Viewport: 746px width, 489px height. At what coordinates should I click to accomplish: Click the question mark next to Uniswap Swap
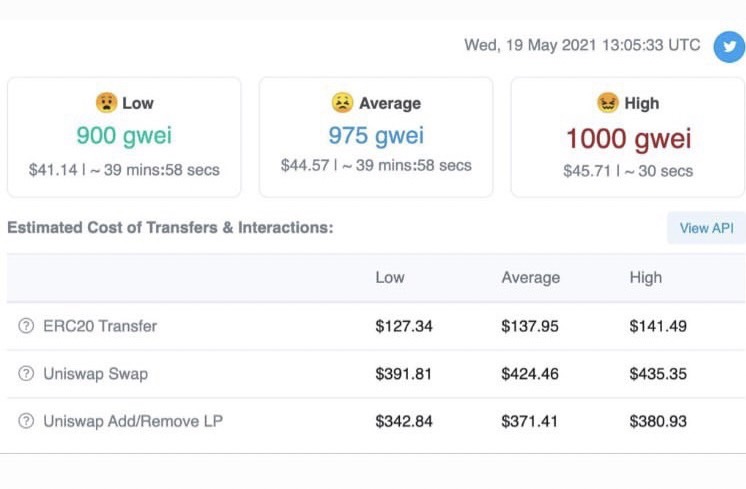coord(26,373)
